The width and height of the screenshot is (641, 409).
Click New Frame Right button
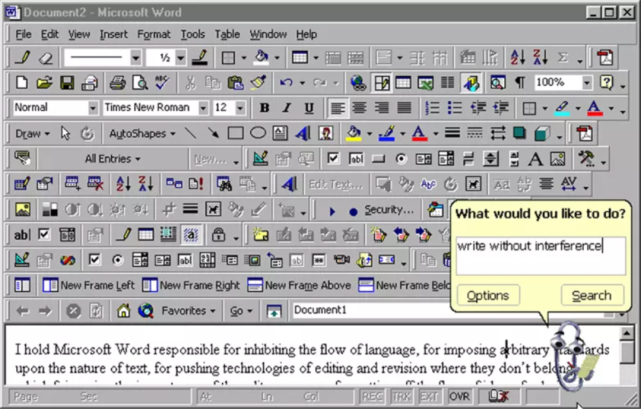click(x=191, y=285)
